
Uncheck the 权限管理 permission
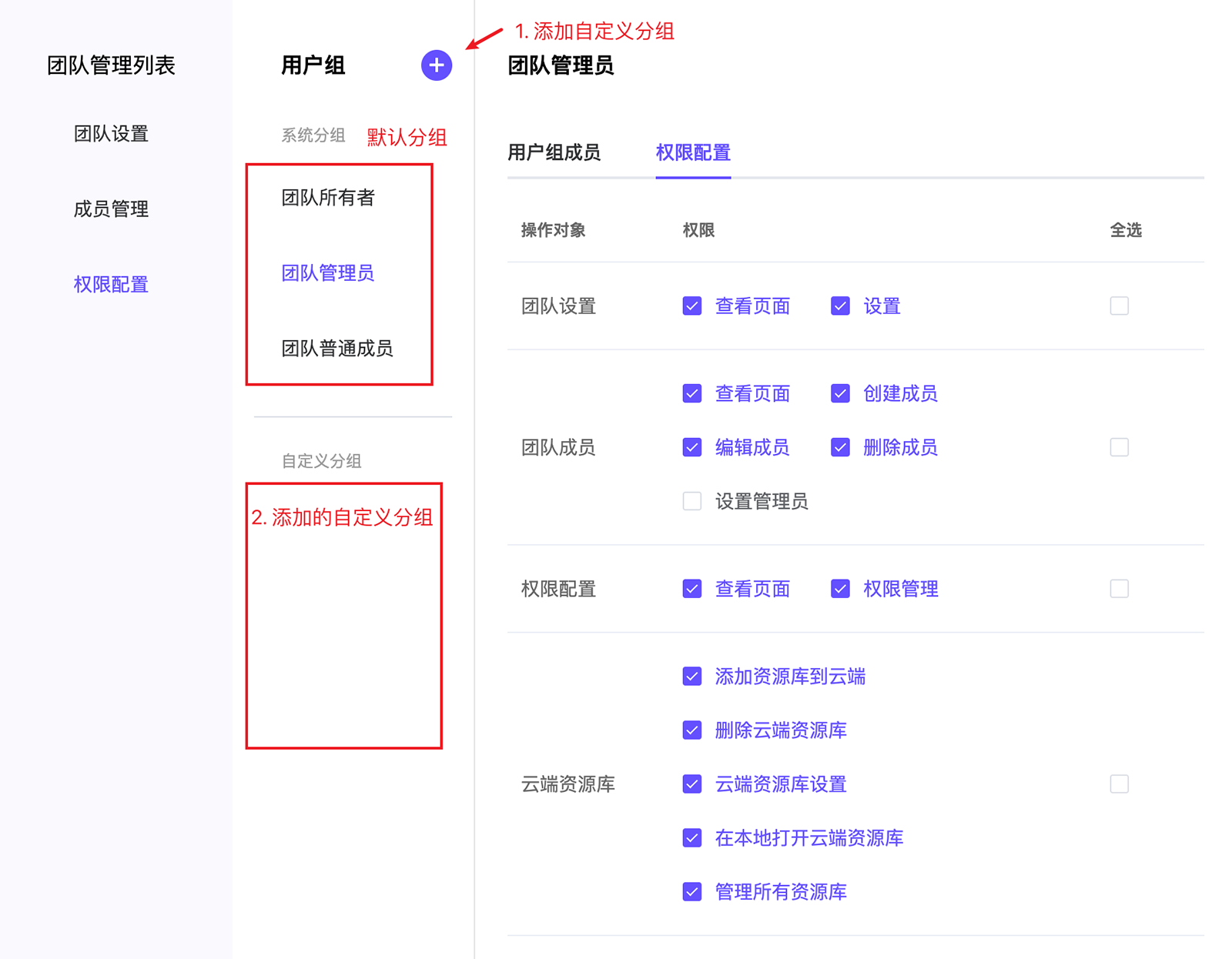(x=840, y=590)
